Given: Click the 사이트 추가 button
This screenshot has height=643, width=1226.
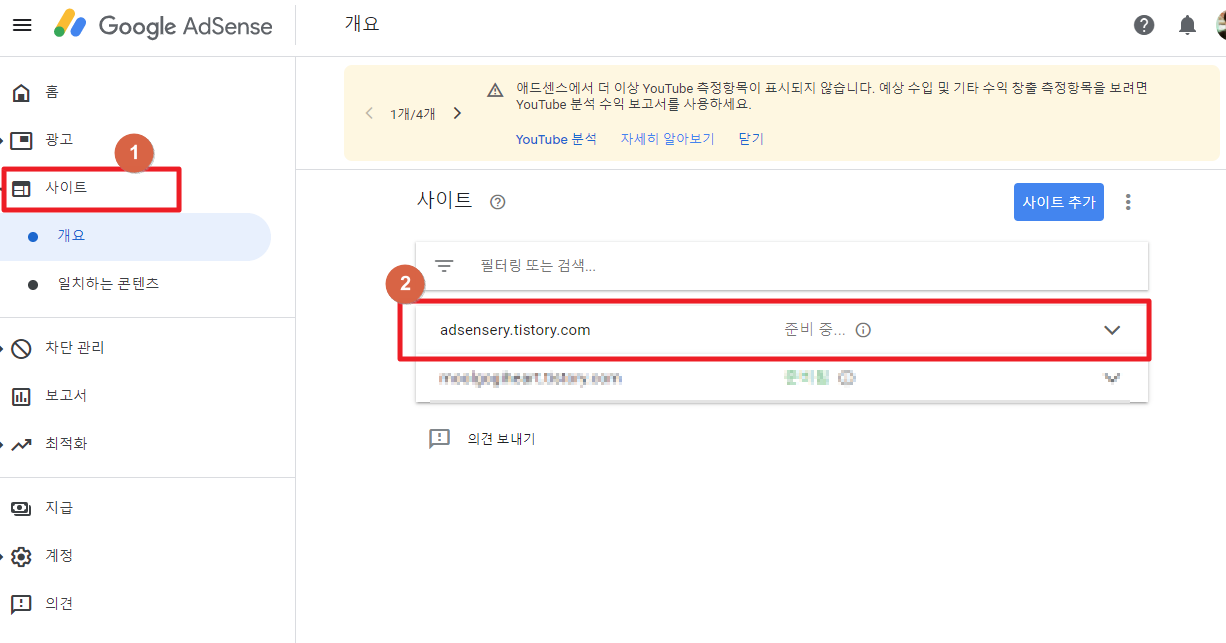Looking at the screenshot, I should click(1058, 202).
